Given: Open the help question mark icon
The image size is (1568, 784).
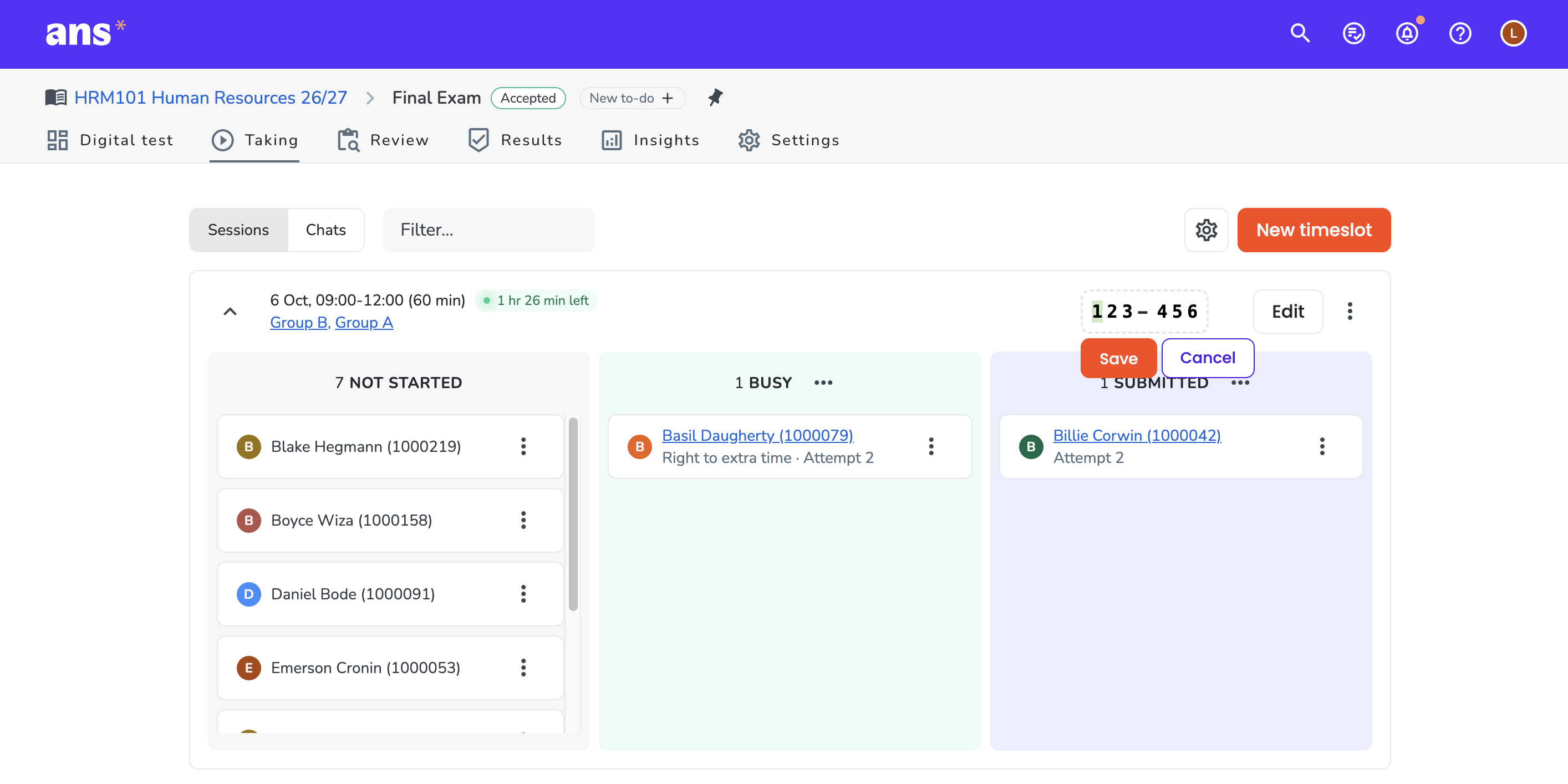Looking at the screenshot, I should (x=1460, y=33).
